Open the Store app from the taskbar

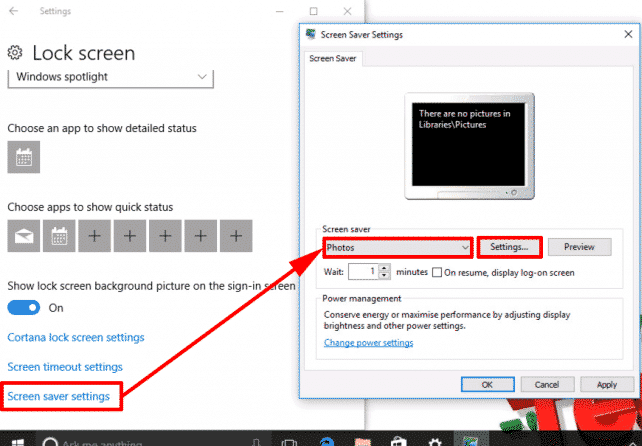tap(398, 442)
